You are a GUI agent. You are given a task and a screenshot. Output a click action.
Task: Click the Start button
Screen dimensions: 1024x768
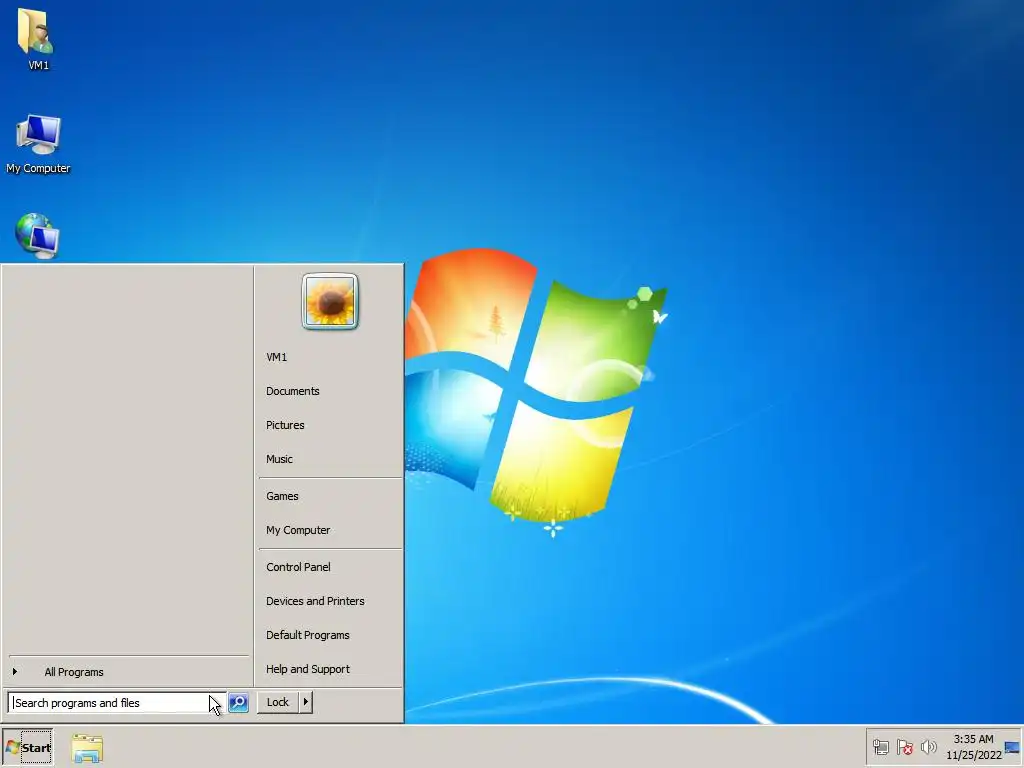28,748
